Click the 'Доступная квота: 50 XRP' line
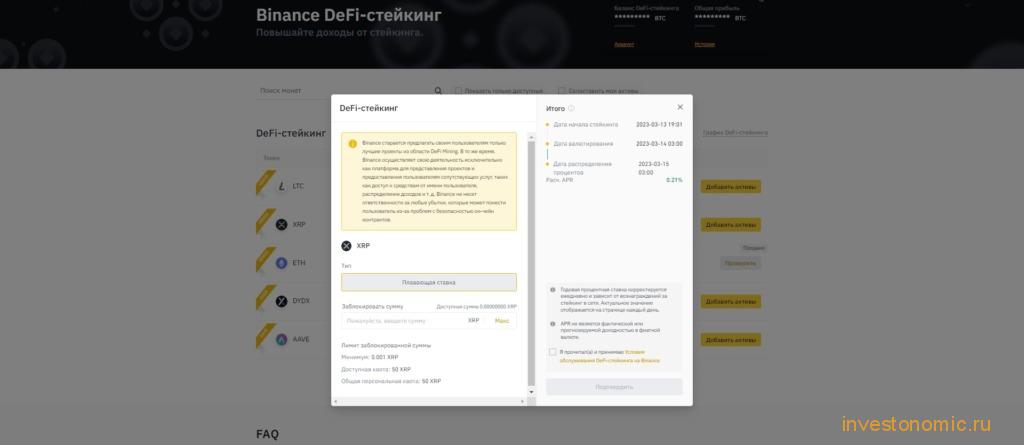 [x=376, y=369]
